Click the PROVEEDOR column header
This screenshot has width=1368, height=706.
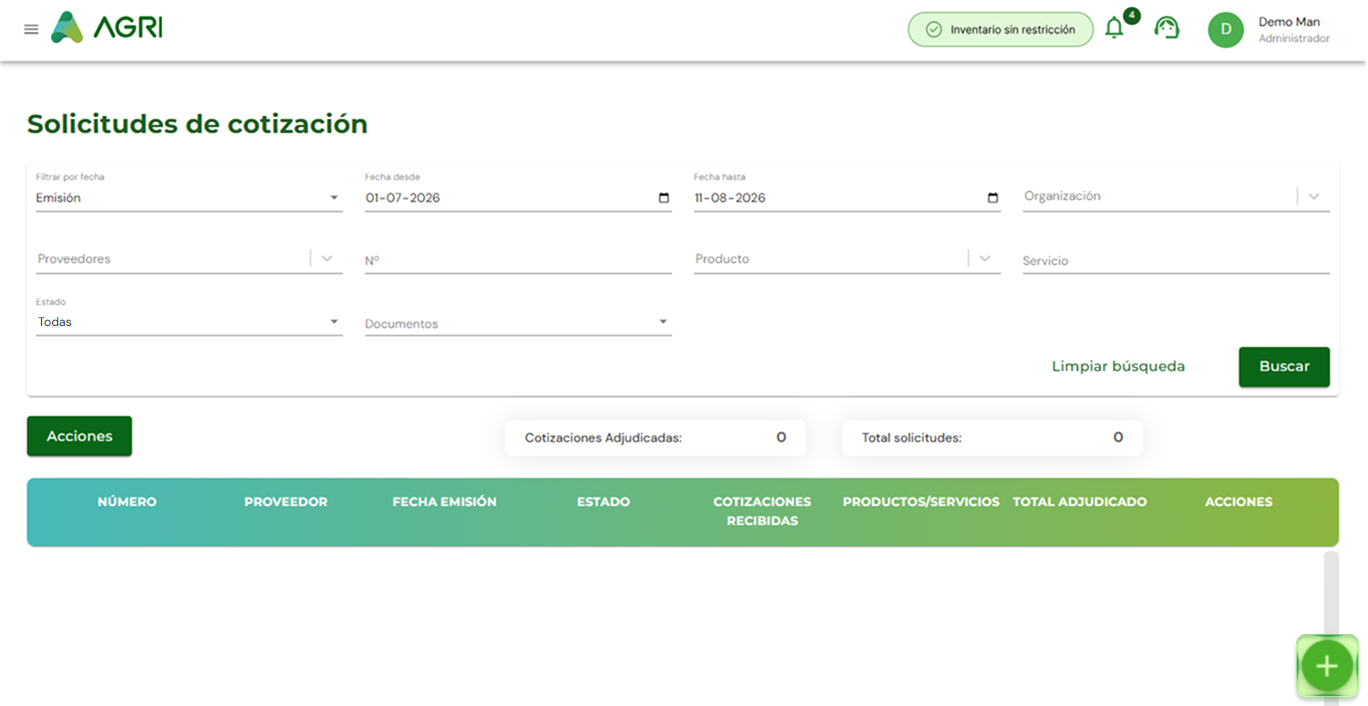click(286, 502)
